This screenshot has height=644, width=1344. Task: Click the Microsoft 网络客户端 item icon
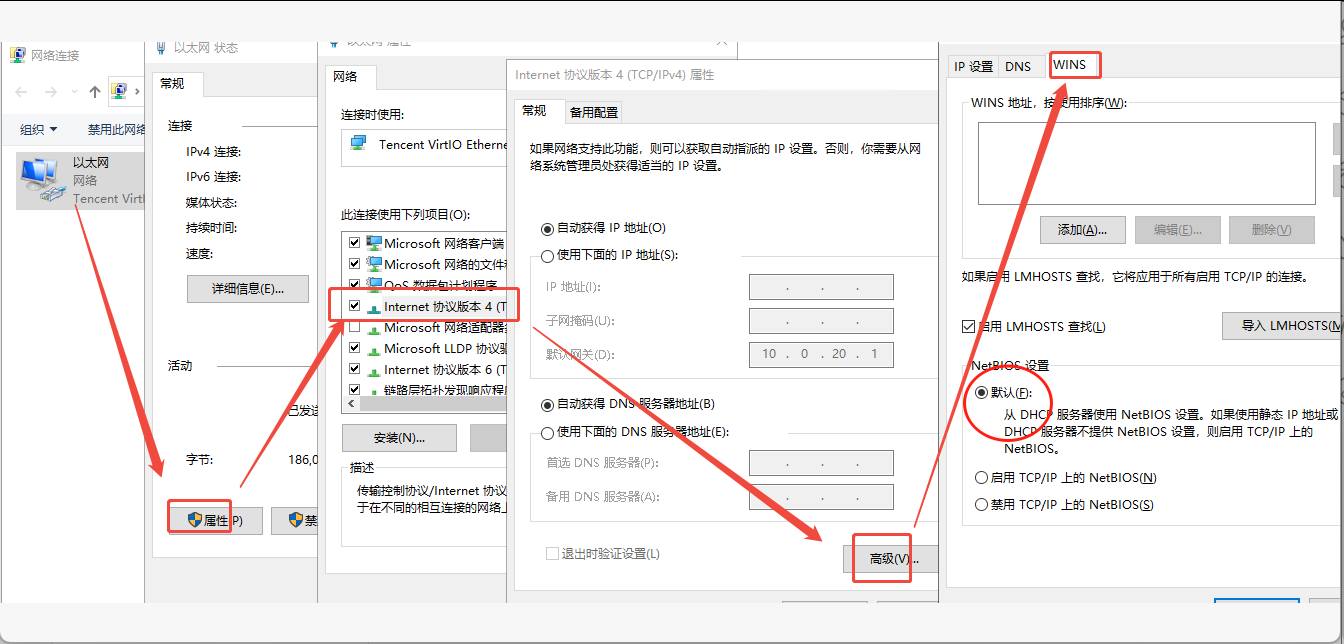[375, 243]
